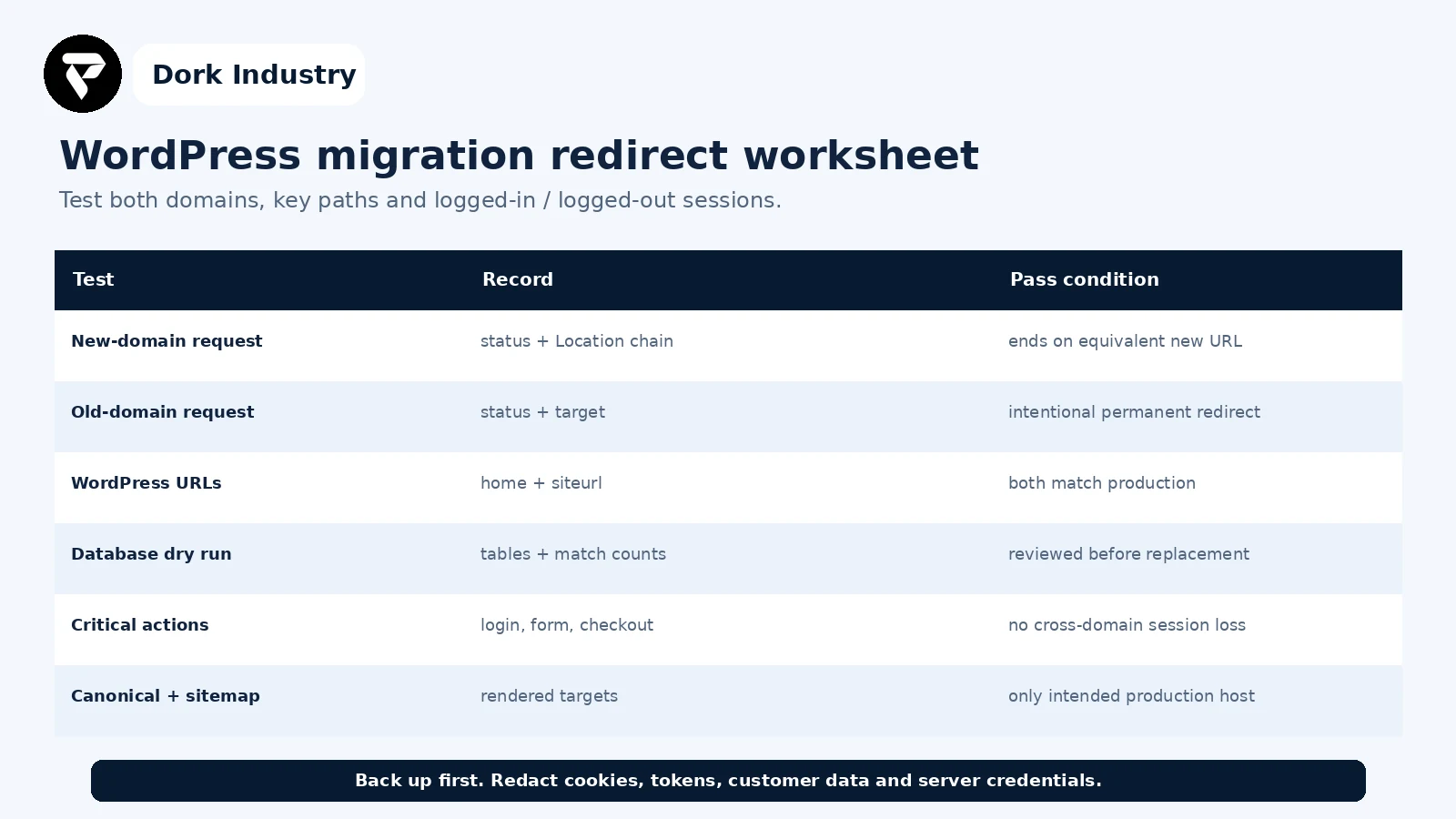Click the Record column header
1456x819 pixels.
tap(518, 279)
